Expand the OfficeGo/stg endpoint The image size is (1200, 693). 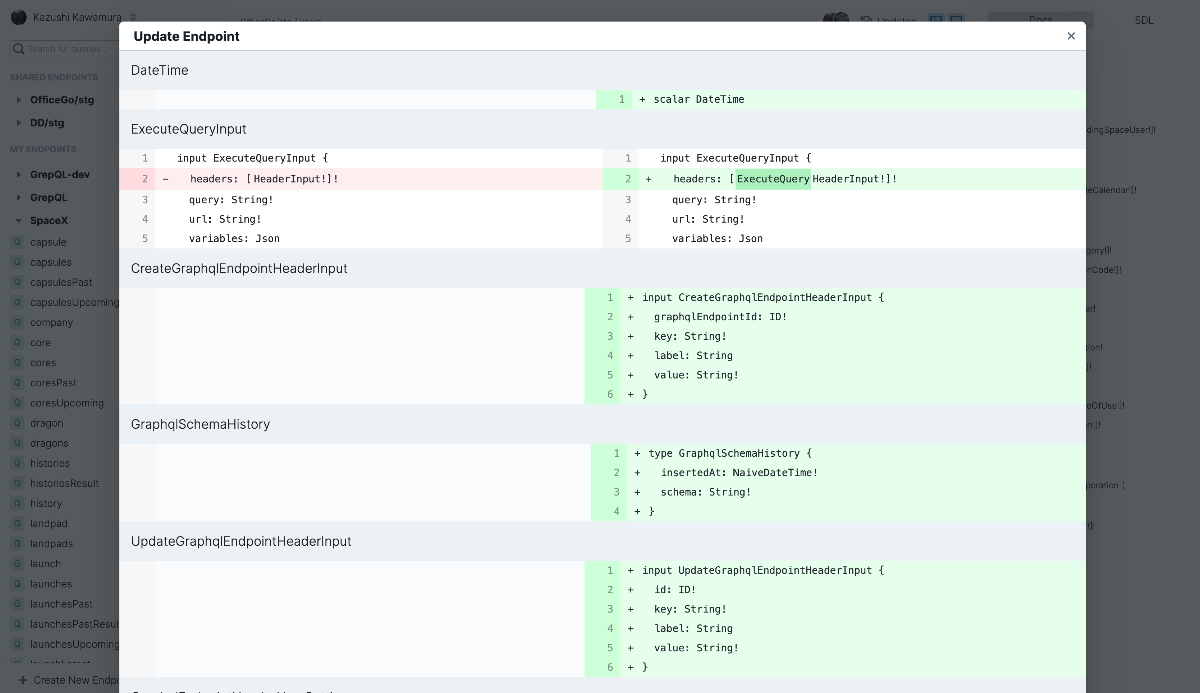19,100
